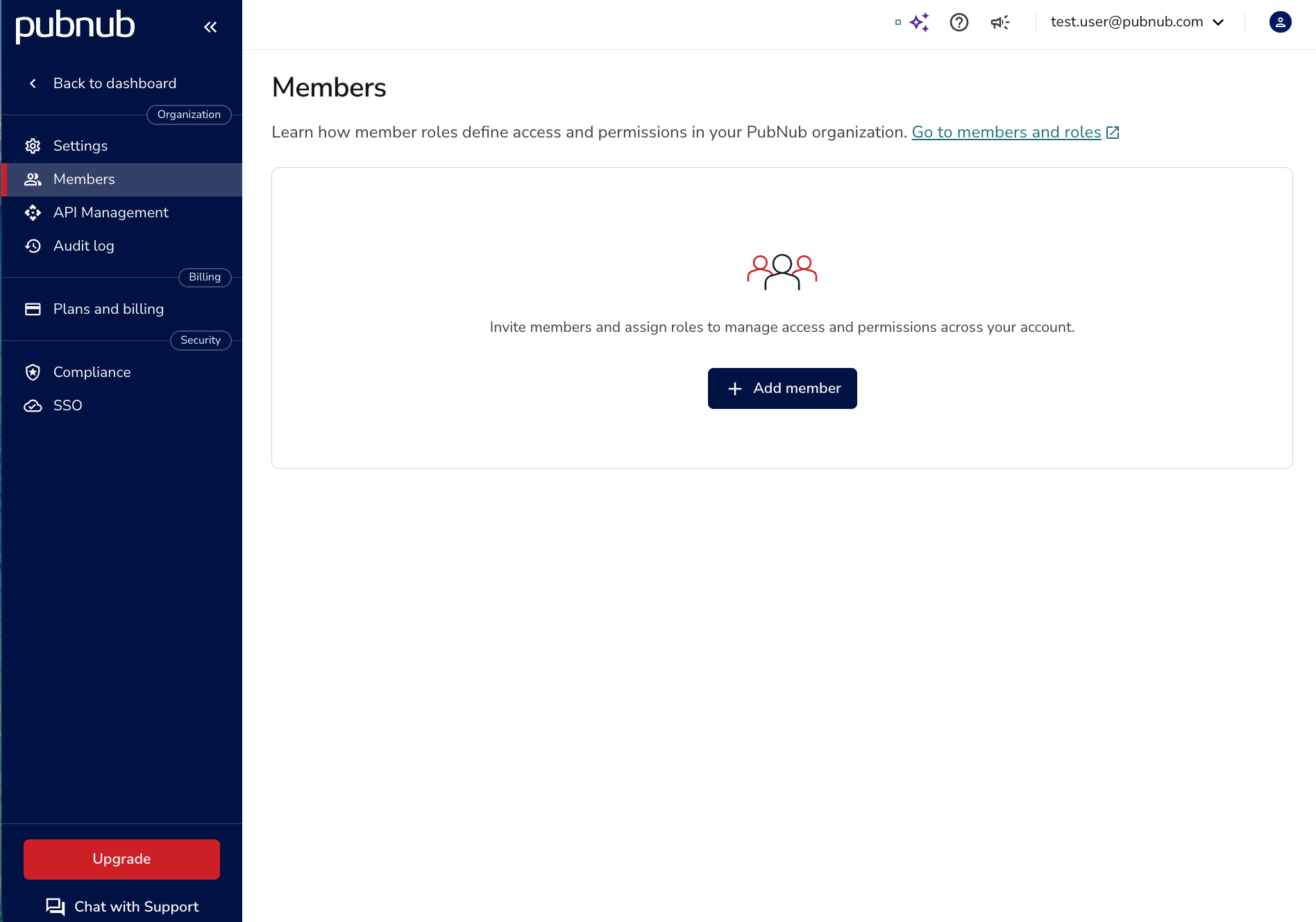Open the SSO page
Viewport: 1316px width, 922px height.
point(122,405)
